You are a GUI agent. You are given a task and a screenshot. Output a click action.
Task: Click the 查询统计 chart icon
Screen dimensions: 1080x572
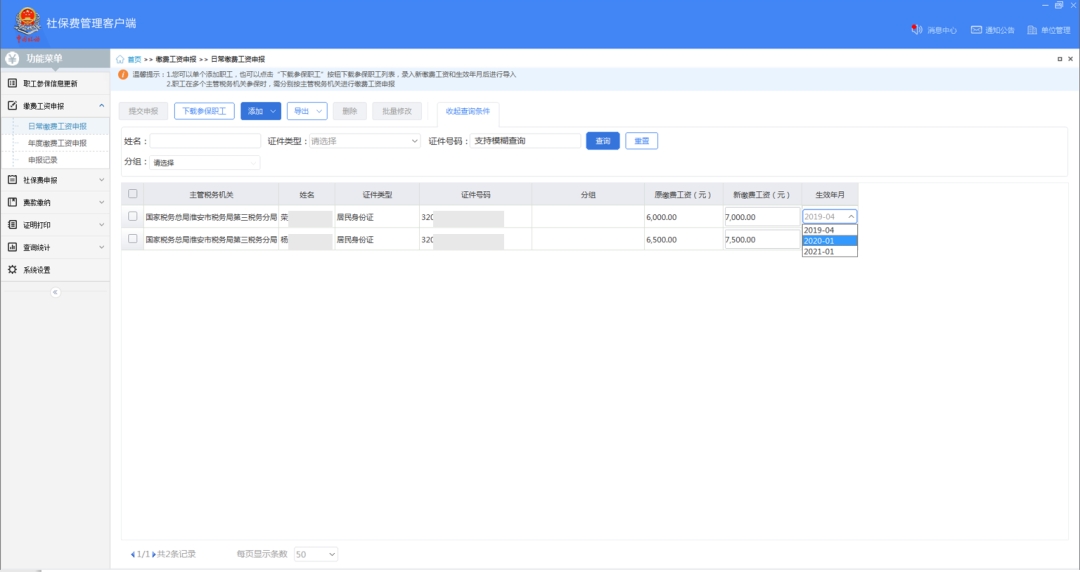12,247
